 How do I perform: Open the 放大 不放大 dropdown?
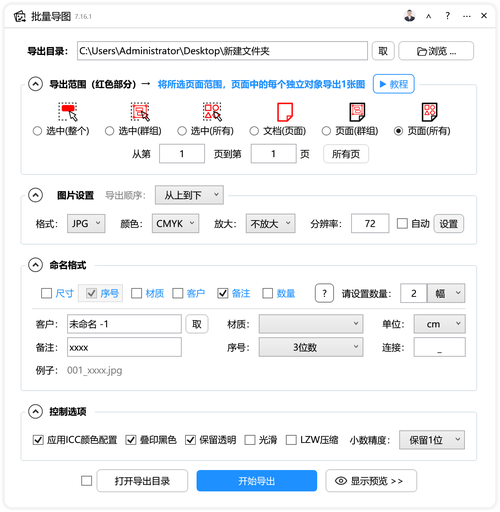[271, 223]
